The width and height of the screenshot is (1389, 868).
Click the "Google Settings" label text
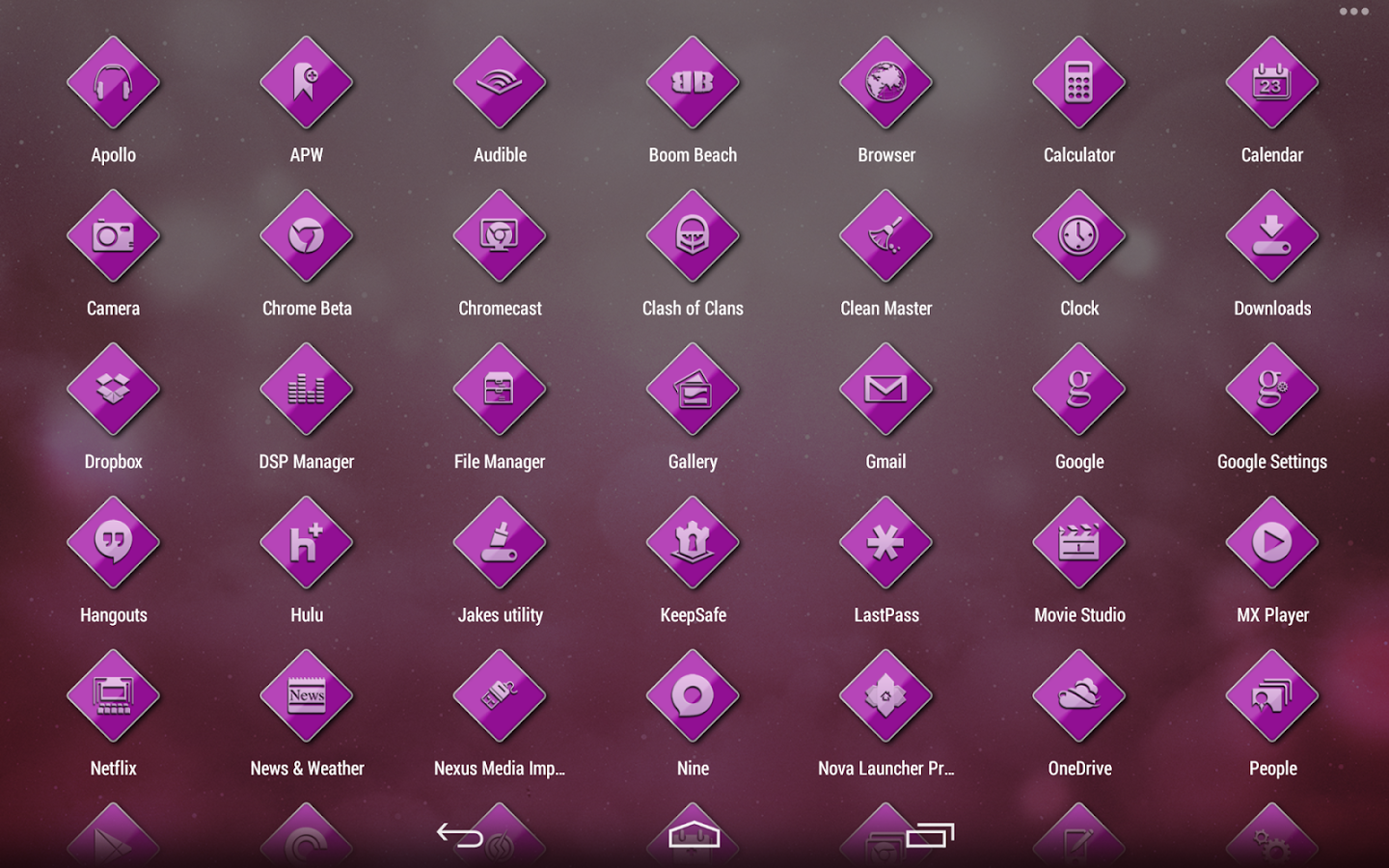coord(1272,462)
